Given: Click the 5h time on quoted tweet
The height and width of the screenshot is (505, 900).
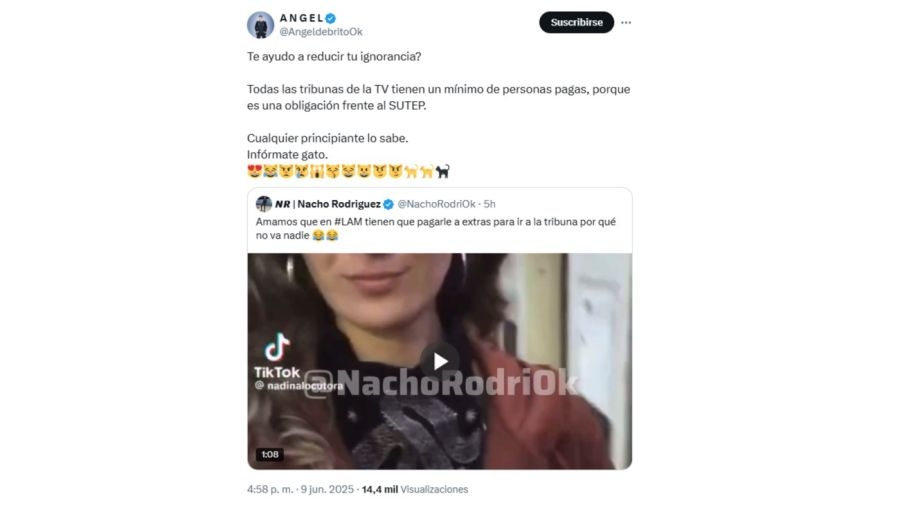Looking at the screenshot, I should tap(490, 204).
